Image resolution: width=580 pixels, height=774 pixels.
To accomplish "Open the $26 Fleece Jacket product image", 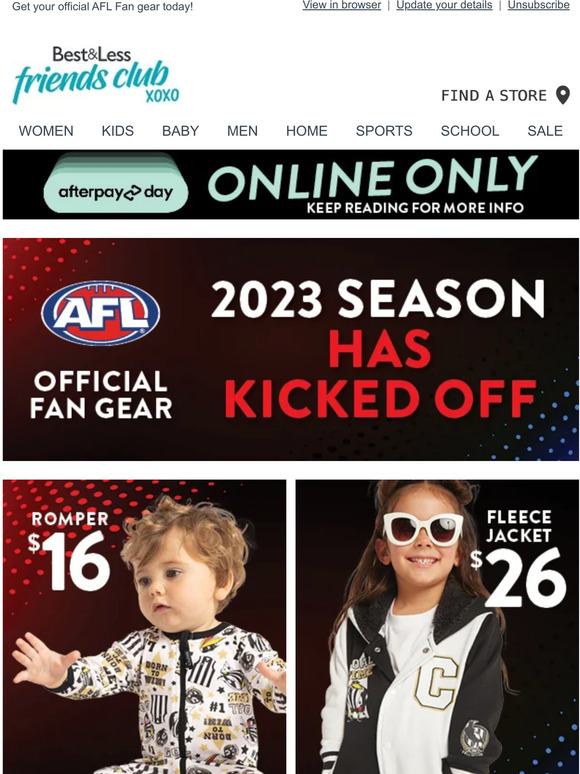I will pos(437,627).
